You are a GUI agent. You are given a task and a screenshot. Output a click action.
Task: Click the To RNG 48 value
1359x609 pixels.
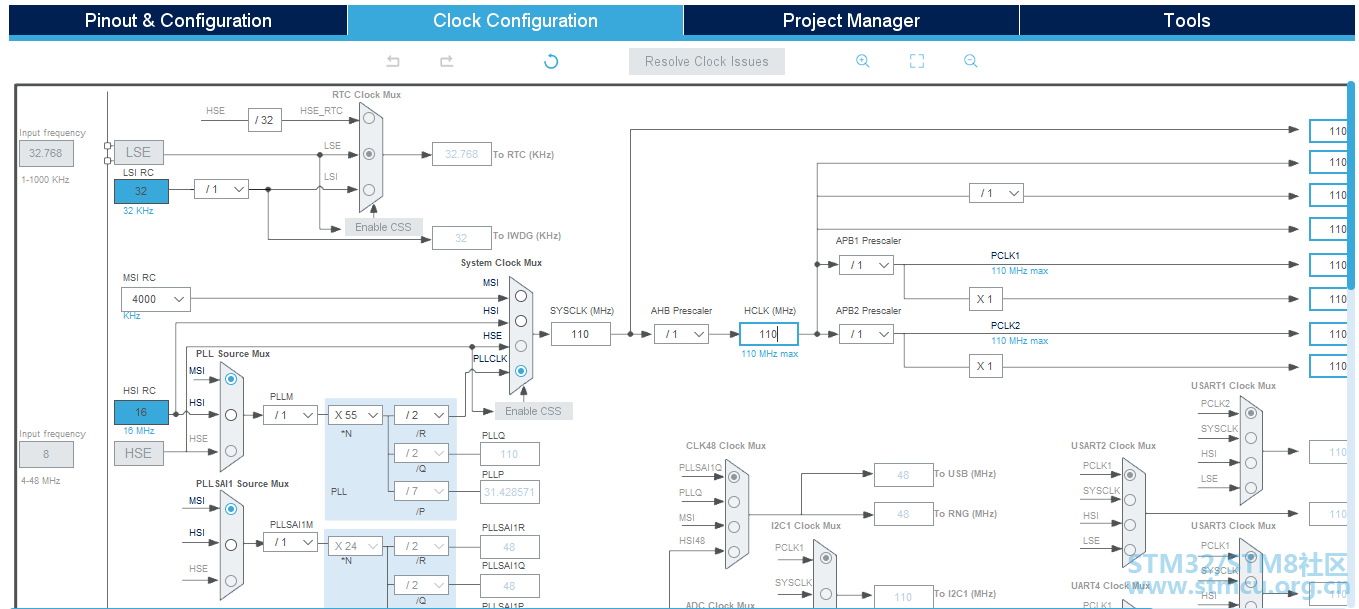tap(903, 514)
